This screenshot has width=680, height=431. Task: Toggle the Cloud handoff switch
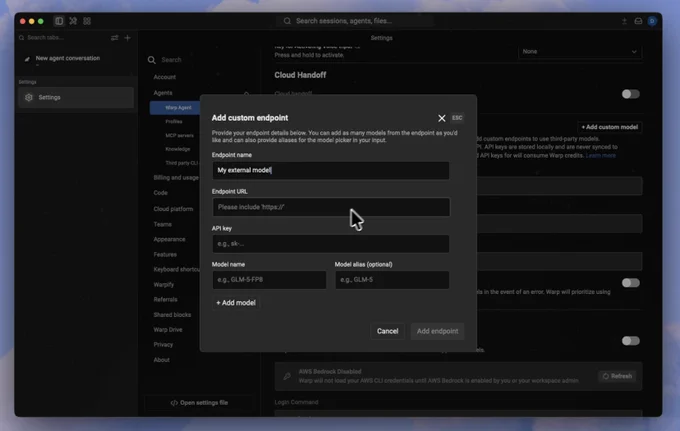pyautogui.click(x=631, y=94)
